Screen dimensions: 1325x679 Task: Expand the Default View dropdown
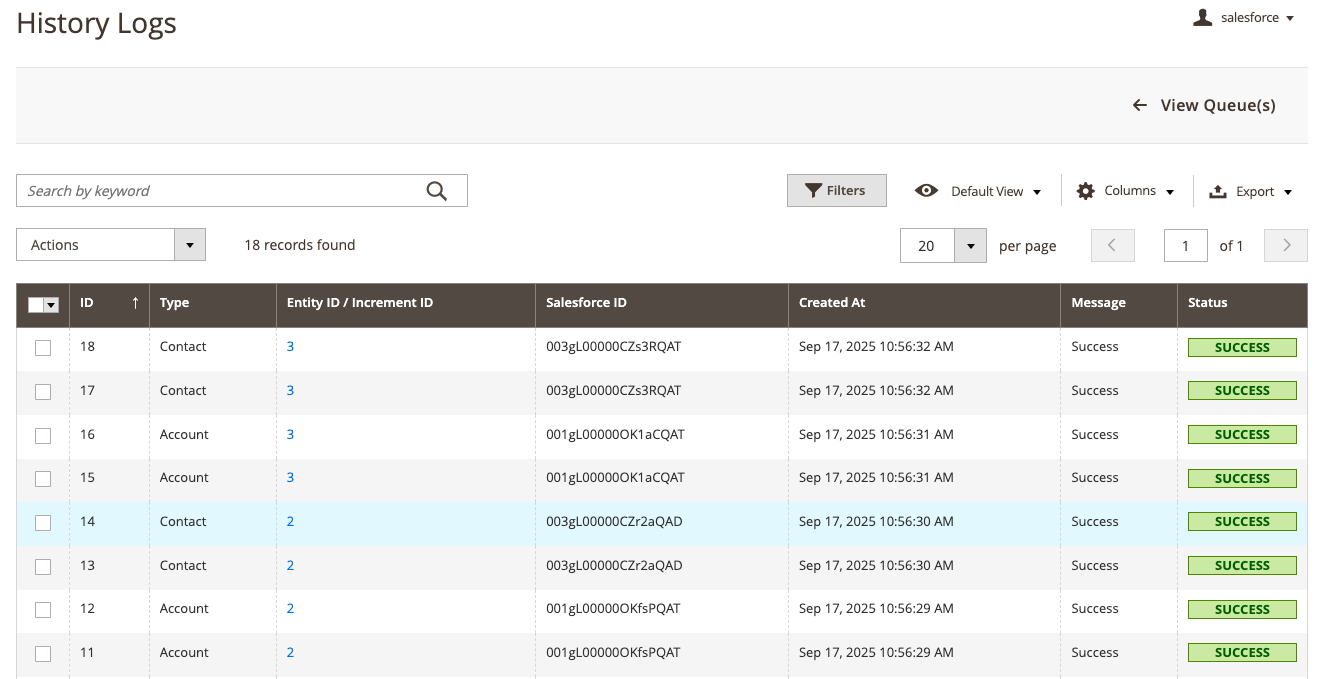[1037, 192]
